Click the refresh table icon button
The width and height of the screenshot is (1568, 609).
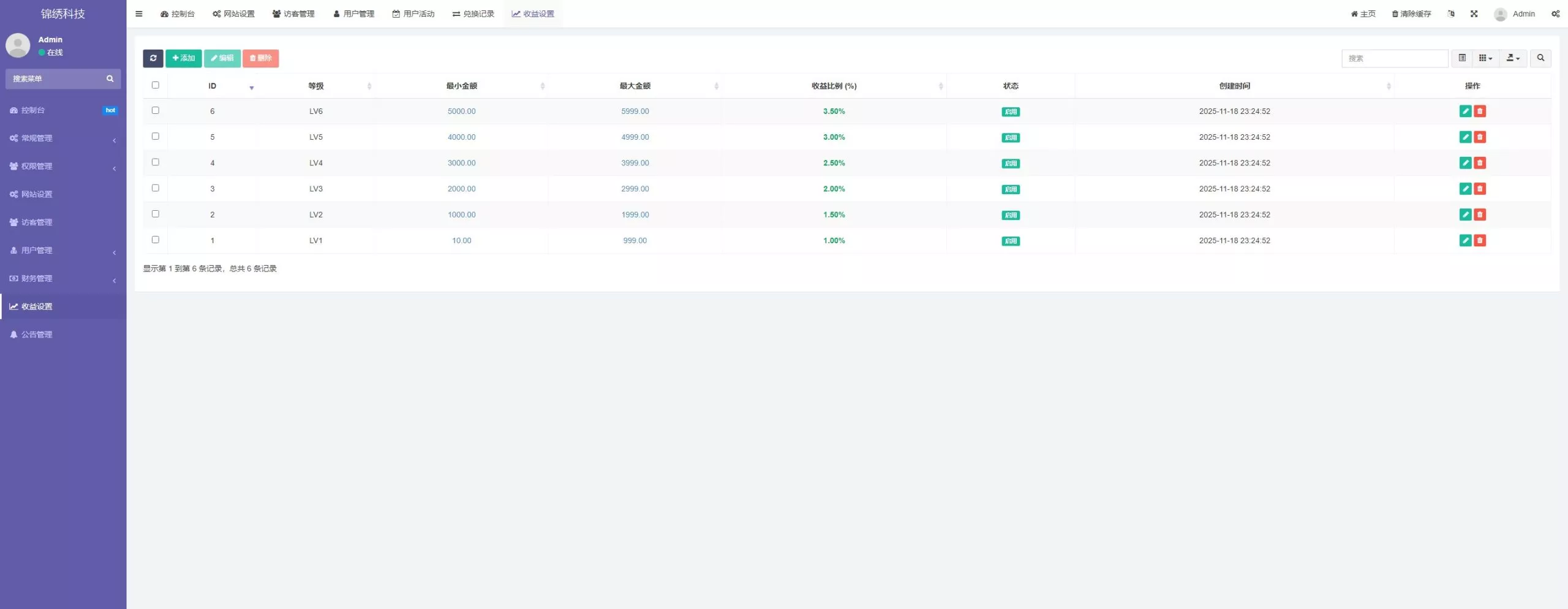click(153, 58)
